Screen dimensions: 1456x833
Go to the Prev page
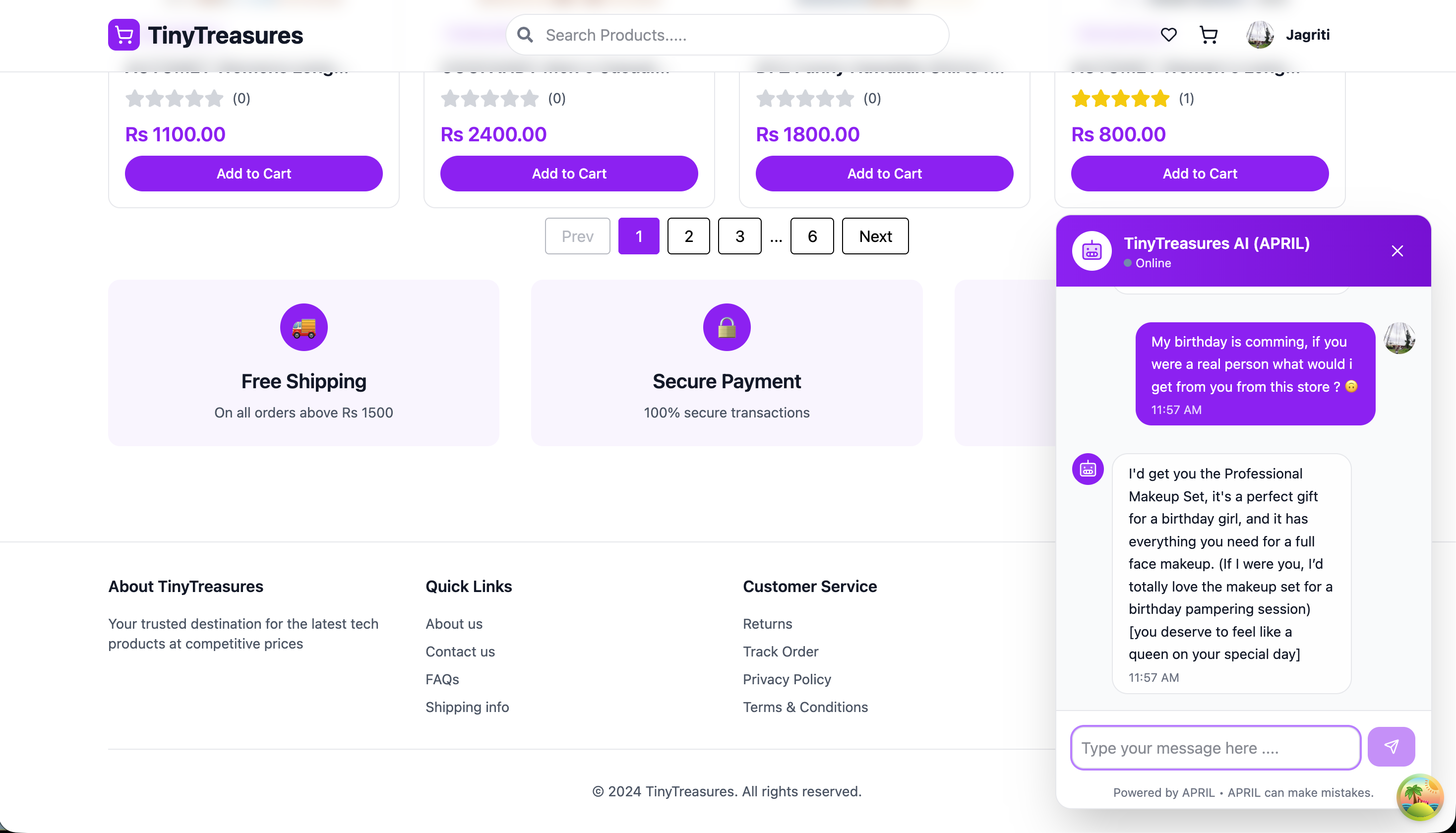[x=578, y=236]
